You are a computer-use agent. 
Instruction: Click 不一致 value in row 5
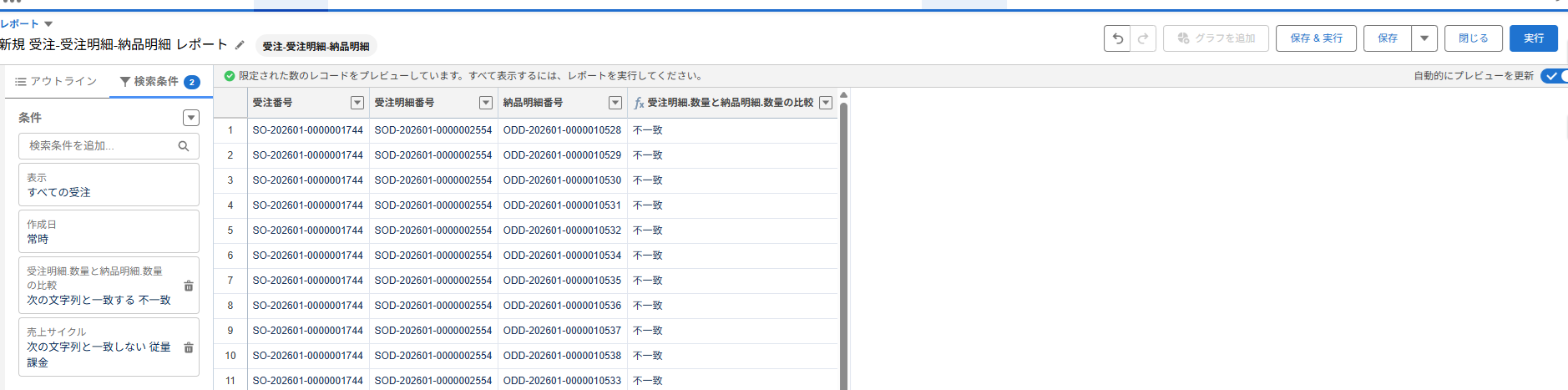[x=647, y=230]
